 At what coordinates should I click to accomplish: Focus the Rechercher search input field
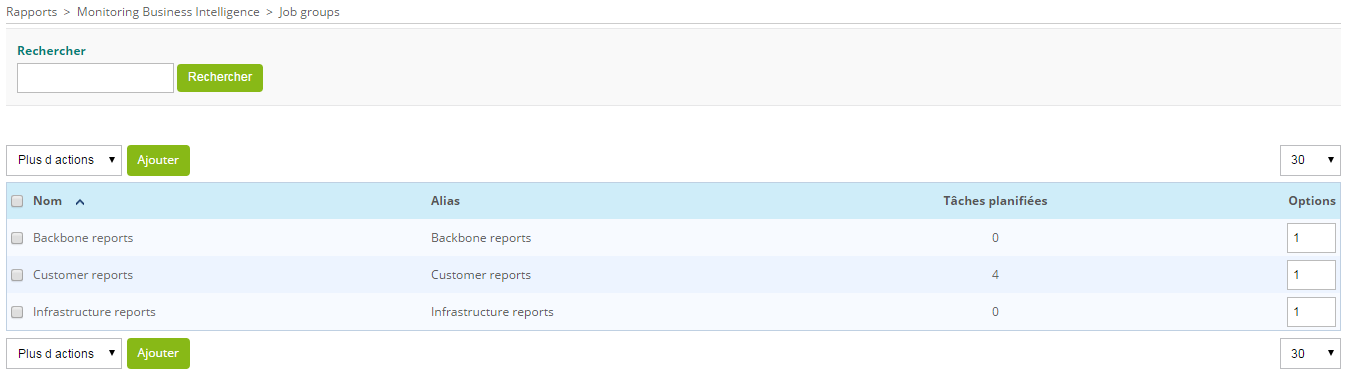(x=96, y=78)
